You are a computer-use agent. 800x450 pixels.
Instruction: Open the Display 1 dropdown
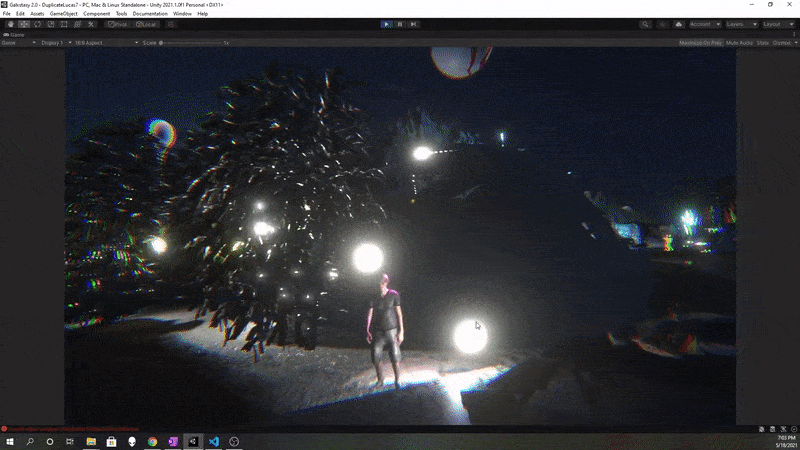[x=56, y=43]
